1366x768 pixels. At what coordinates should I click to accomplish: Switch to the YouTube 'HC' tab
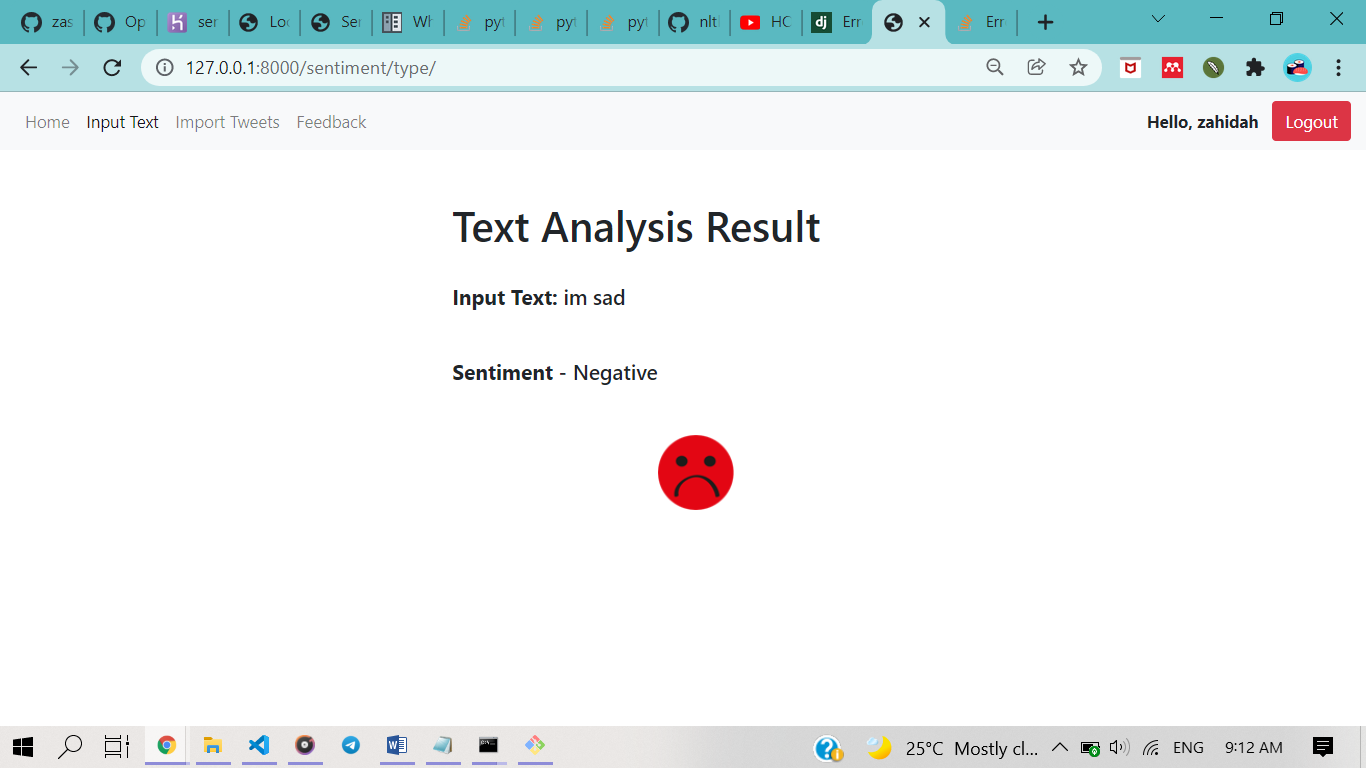tap(766, 22)
